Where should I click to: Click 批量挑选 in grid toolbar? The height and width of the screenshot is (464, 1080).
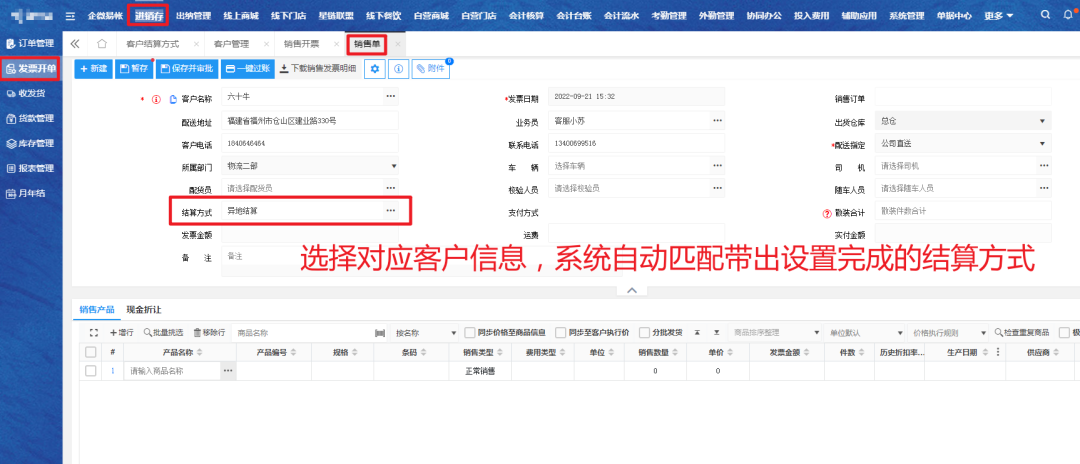point(163,333)
